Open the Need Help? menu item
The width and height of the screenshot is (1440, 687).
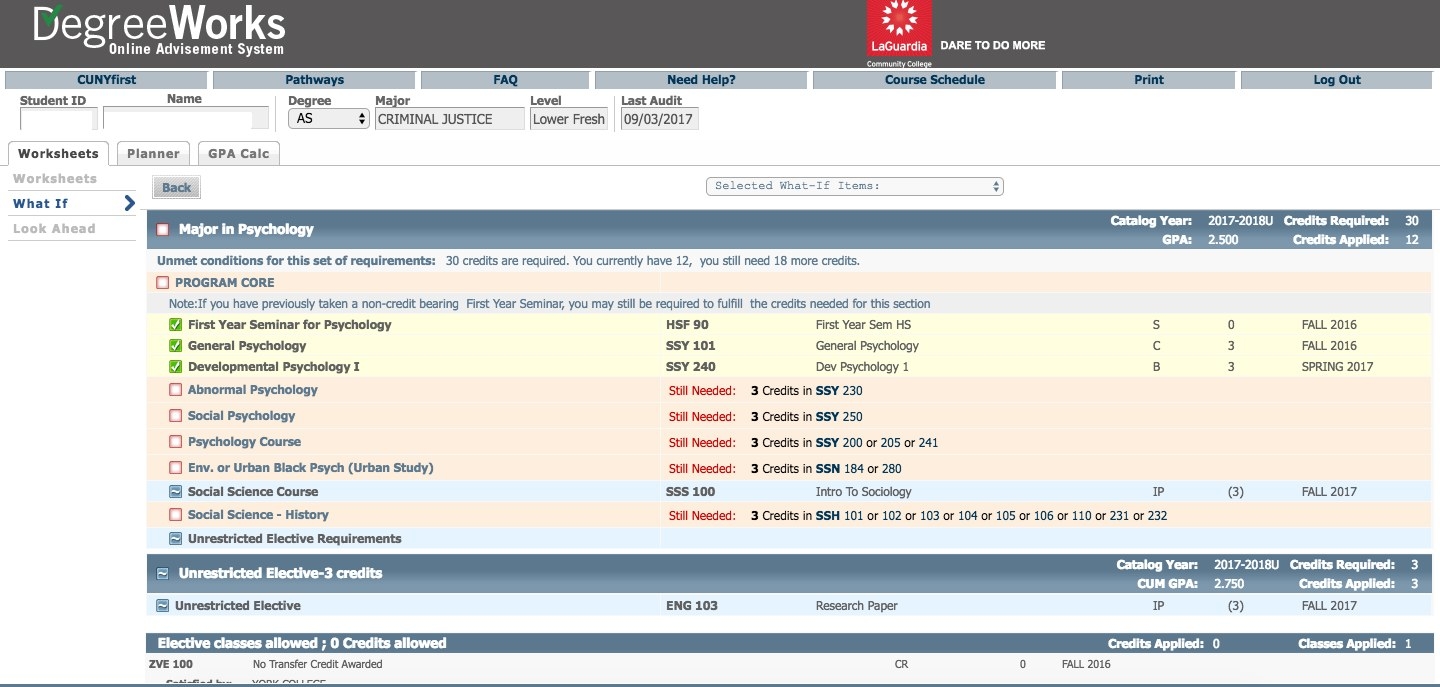701,80
